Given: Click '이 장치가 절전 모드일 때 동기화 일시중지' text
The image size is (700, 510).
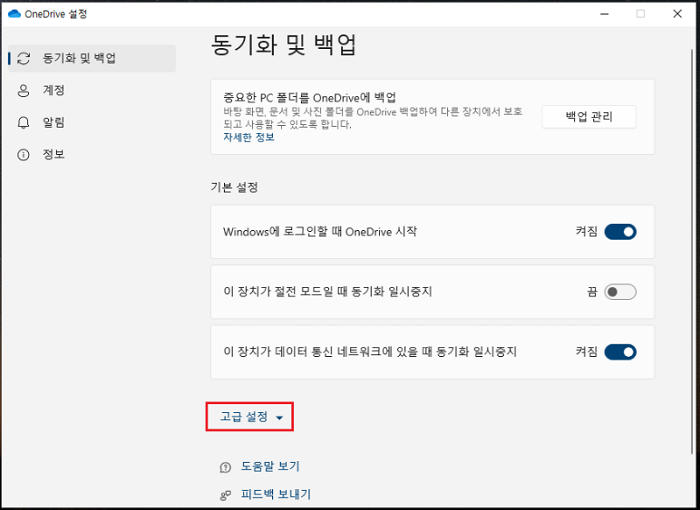Looking at the screenshot, I should click(x=328, y=292).
